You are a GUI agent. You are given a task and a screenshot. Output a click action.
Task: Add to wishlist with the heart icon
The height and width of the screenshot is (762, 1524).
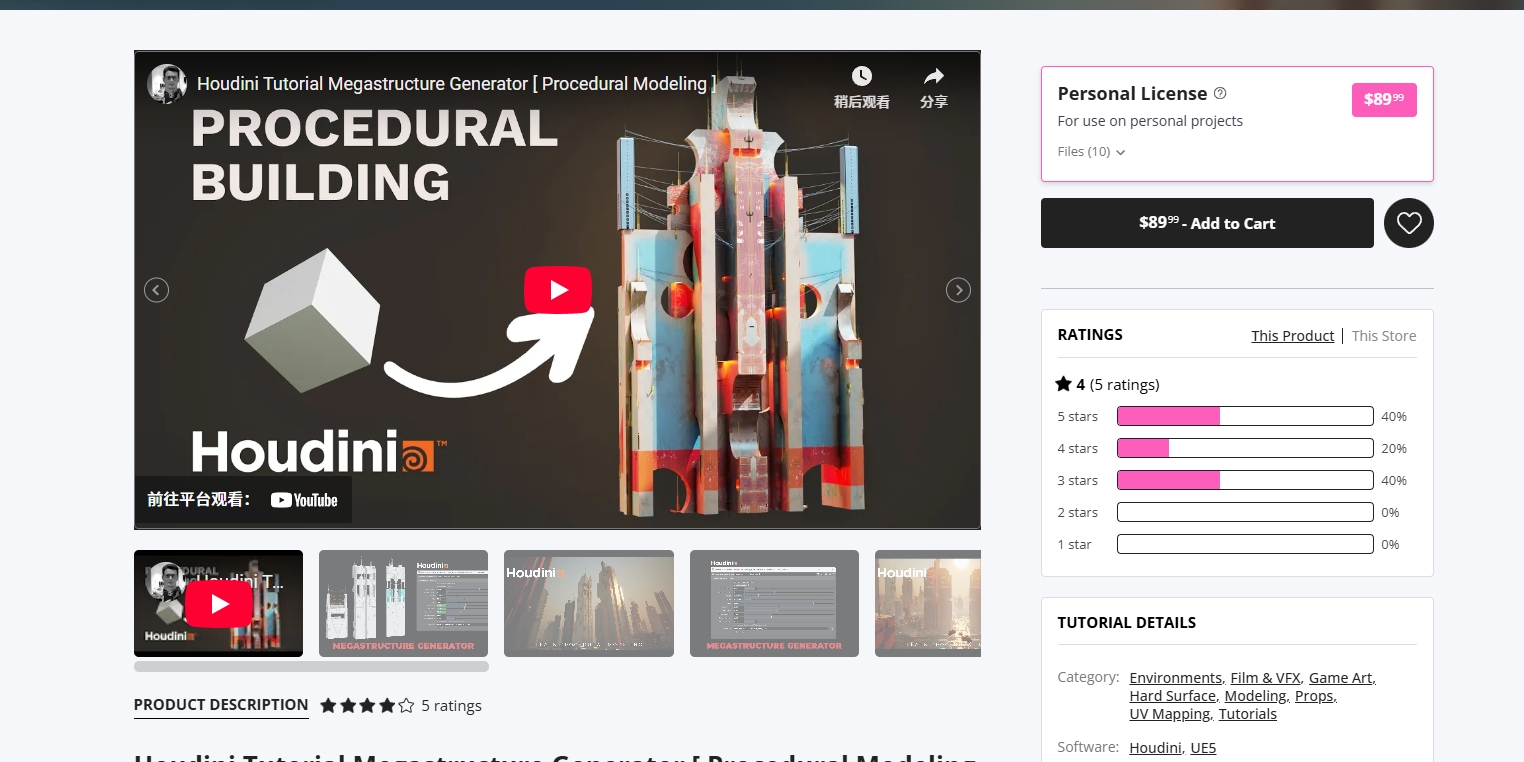coord(1409,223)
